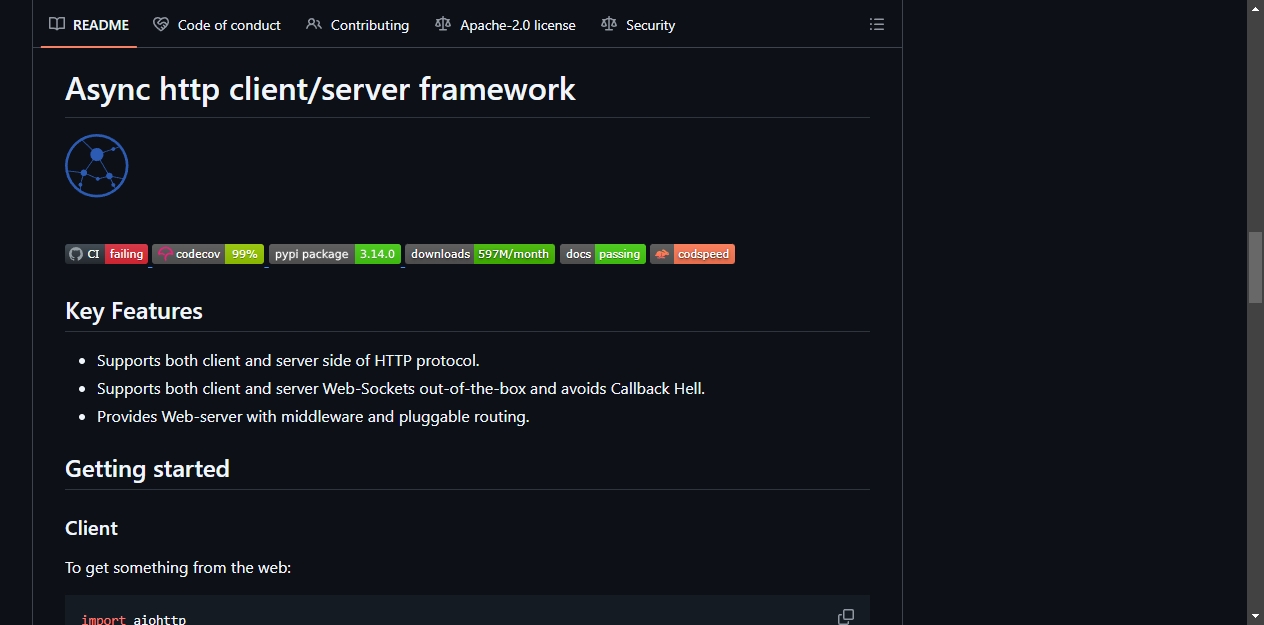Click "To get something from the web:" text
The height and width of the screenshot is (625, 1264).
[x=178, y=567]
